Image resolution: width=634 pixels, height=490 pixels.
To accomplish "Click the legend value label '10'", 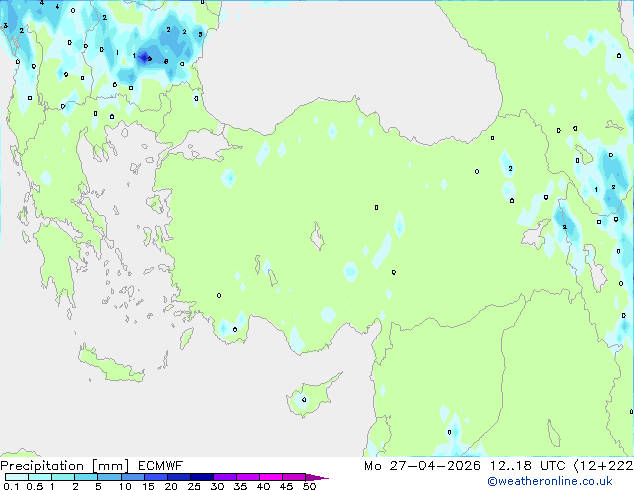I will (x=125, y=486).
